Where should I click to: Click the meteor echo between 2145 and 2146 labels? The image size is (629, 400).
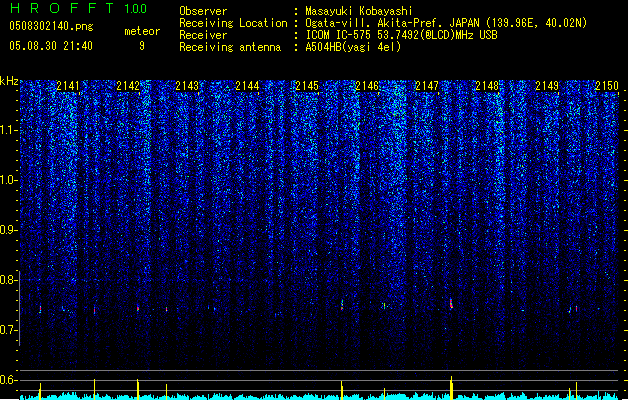point(342,305)
